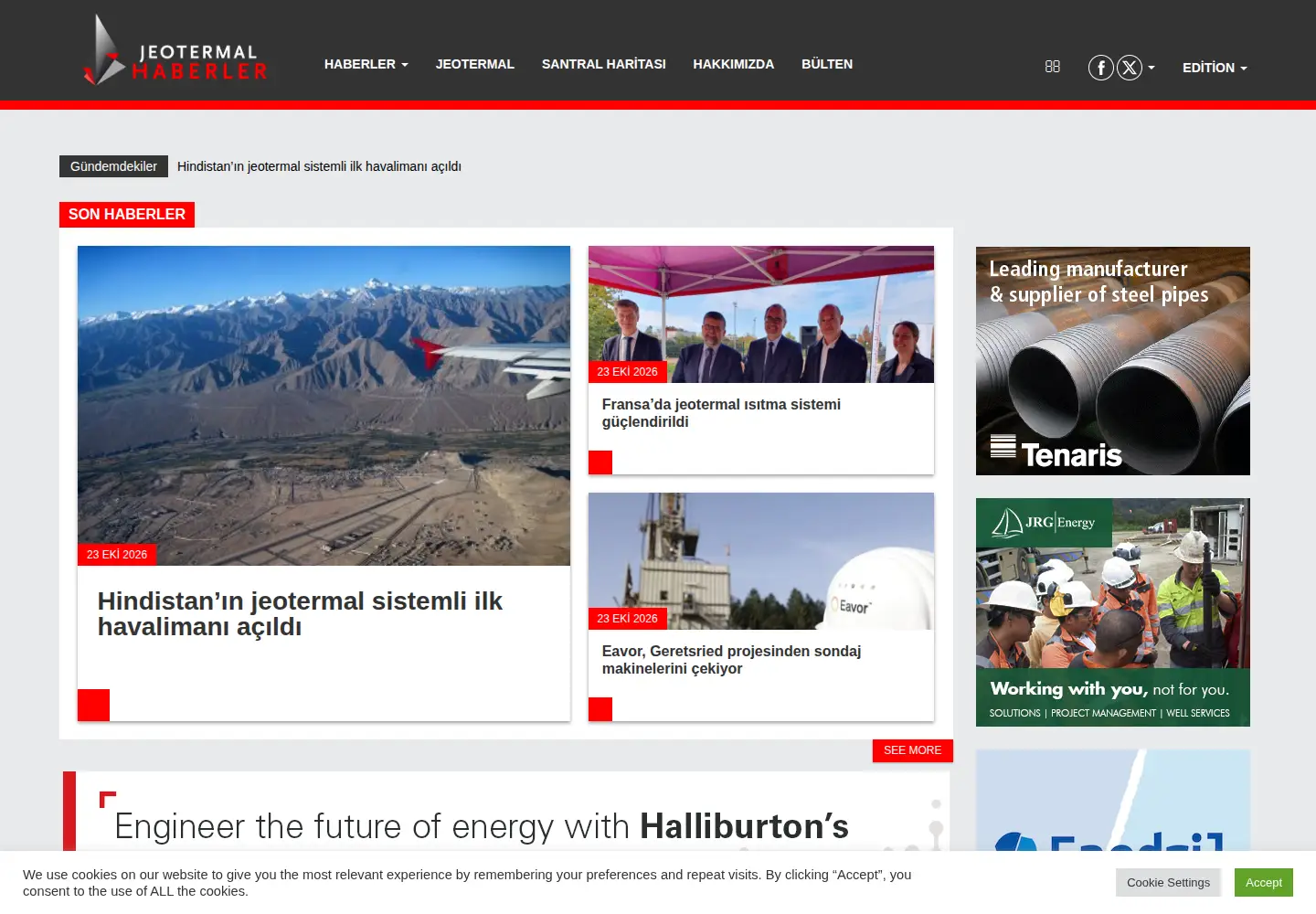This screenshot has height=914, width=1316.
Task: Open Eavor, Geretsried projesinden headline
Action: (x=731, y=660)
